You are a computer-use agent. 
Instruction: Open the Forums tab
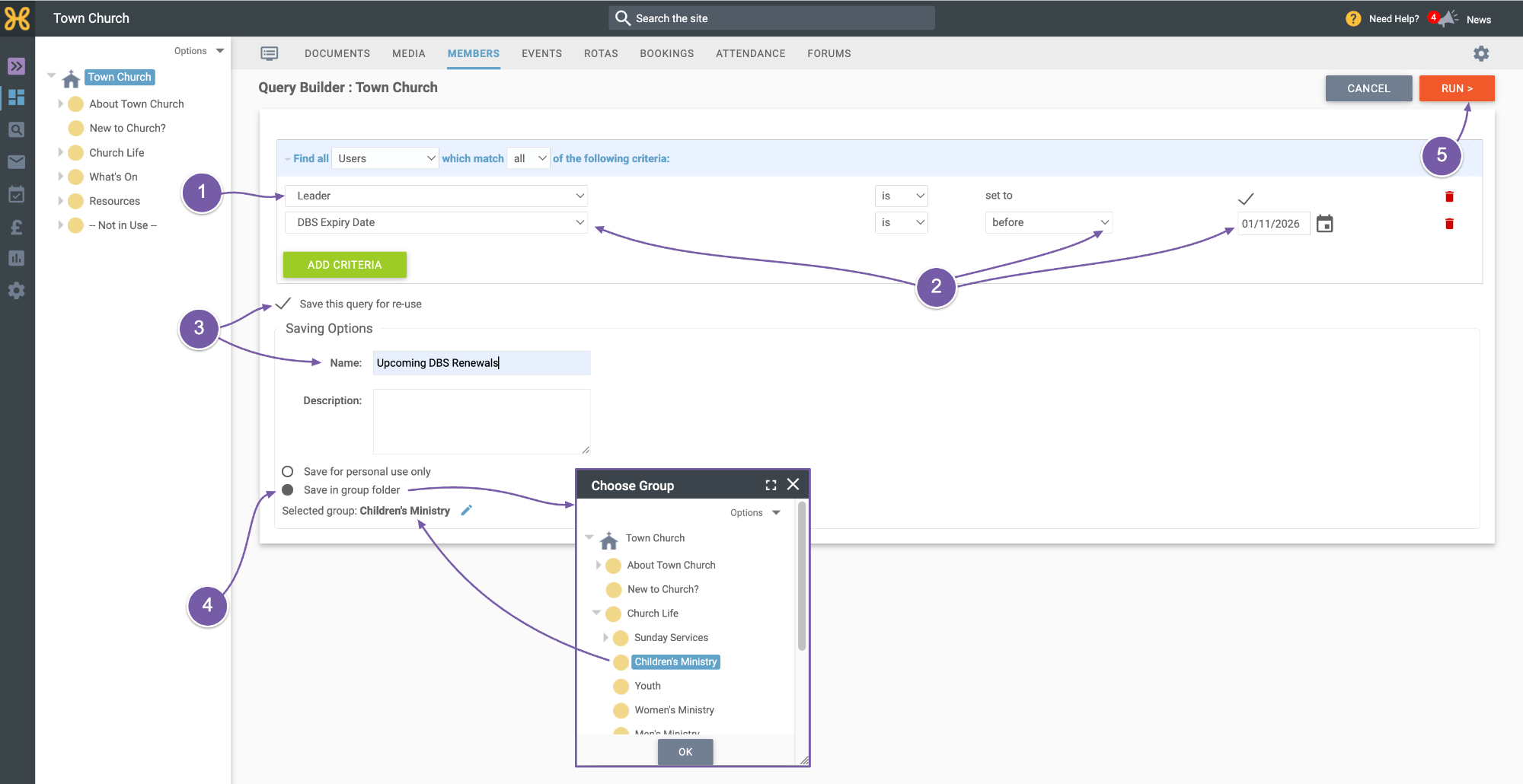[x=829, y=53]
